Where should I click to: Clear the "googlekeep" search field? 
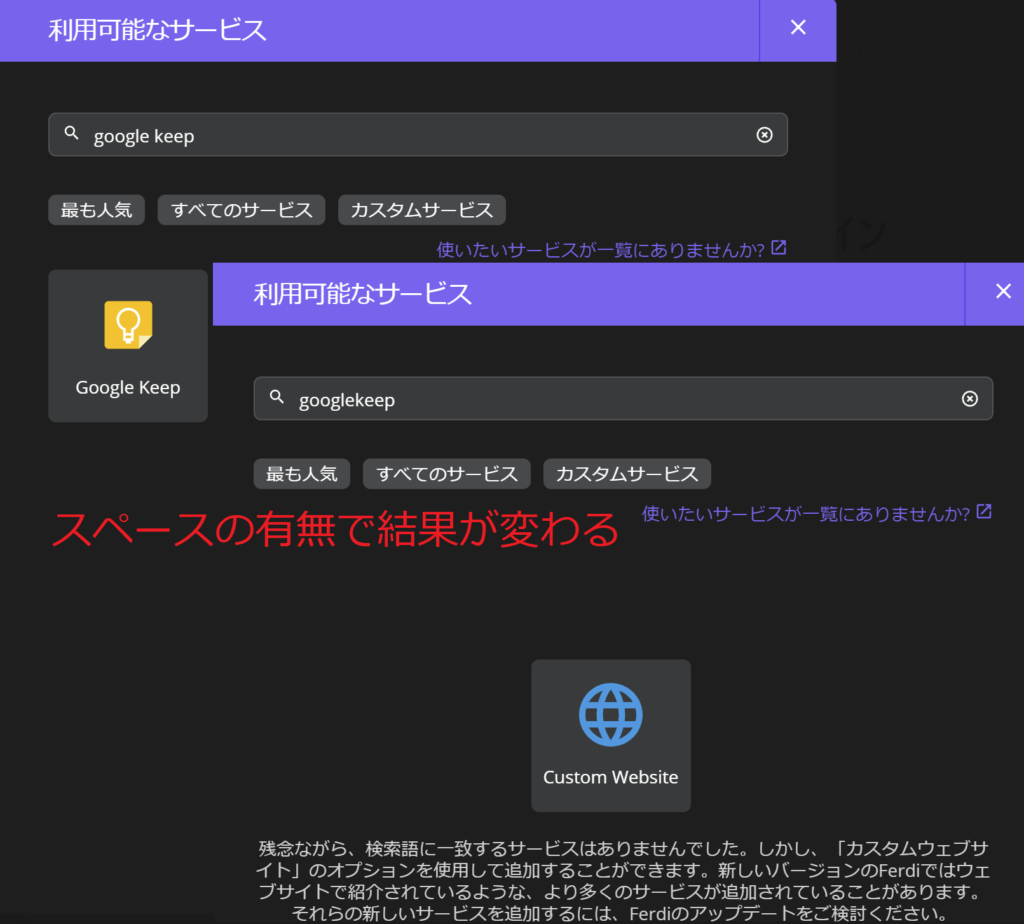969,398
